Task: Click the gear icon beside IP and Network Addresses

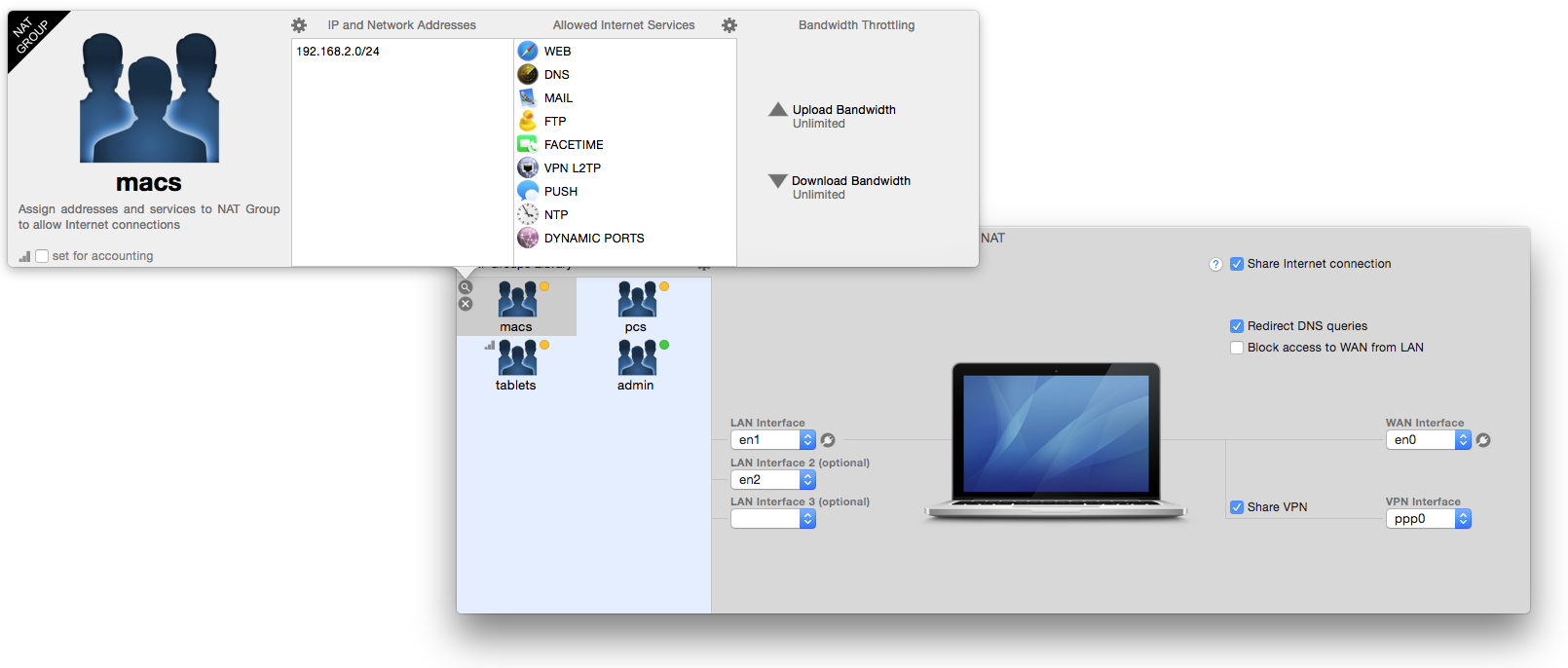Action: coord(299,25)
